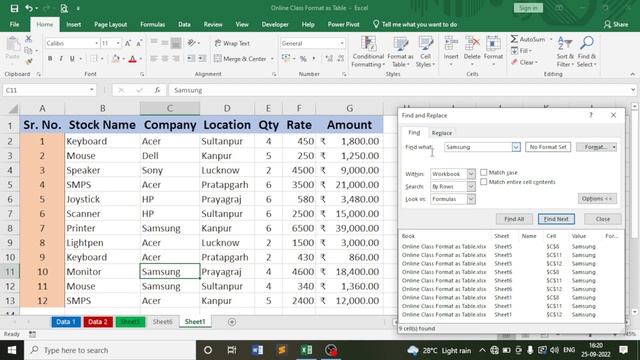Click the Insert Function fx icon
The height and width of the screenshot is (360, 640).
[x=157, y=90]
